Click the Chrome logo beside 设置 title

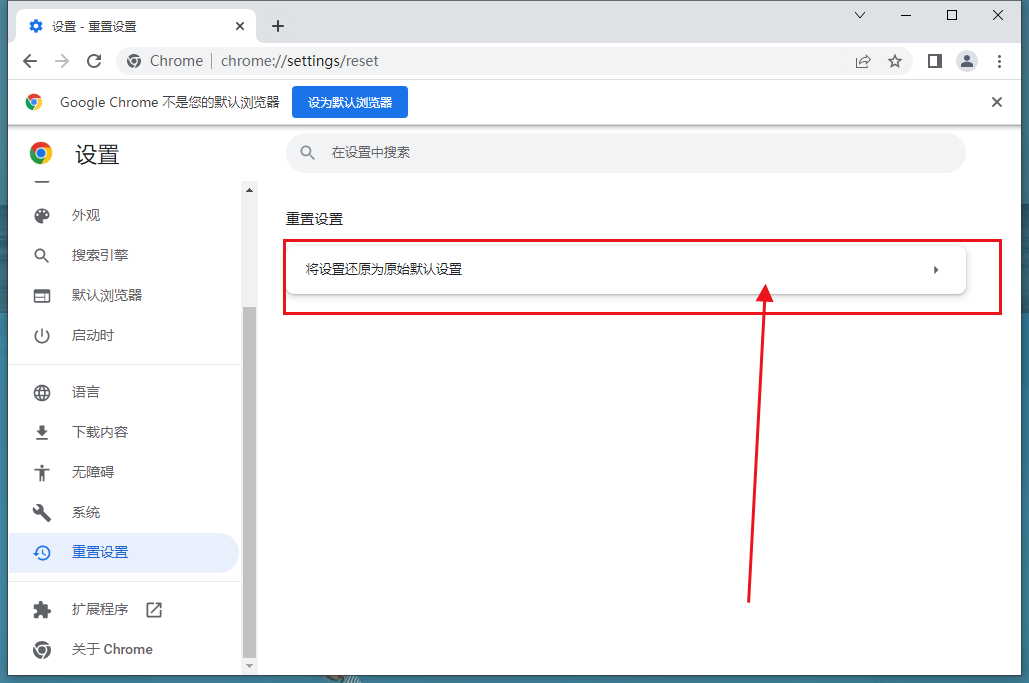click(x=41, y=154)
